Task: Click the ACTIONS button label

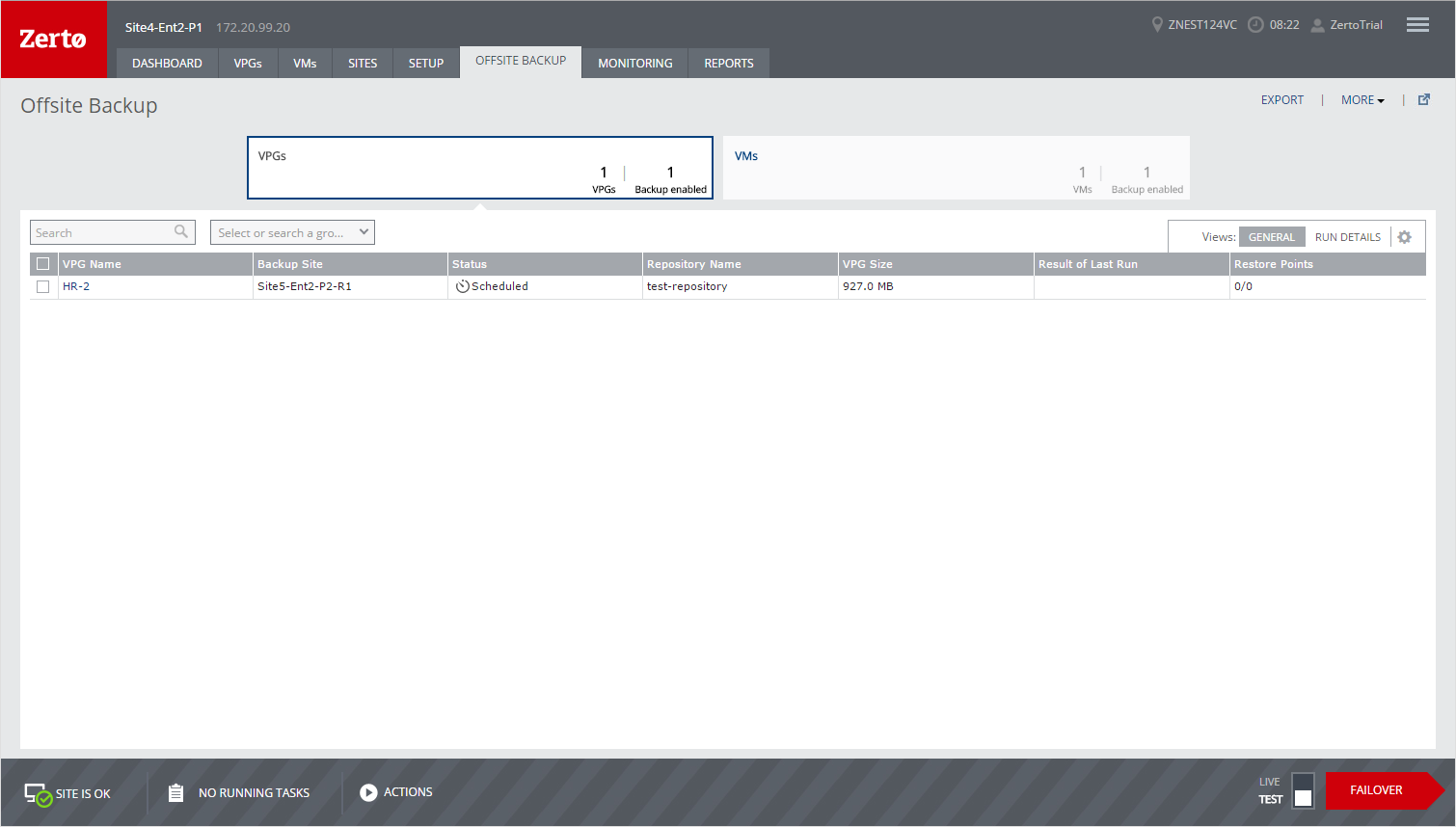Action: [408, 792]
